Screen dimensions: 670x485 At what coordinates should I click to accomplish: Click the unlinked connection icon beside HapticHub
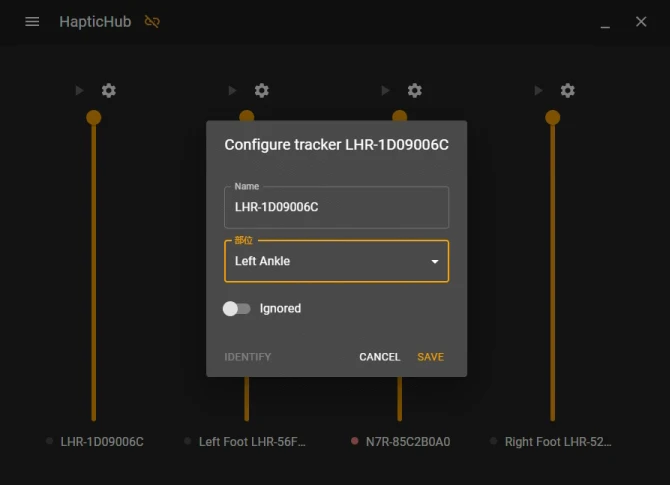152,22
